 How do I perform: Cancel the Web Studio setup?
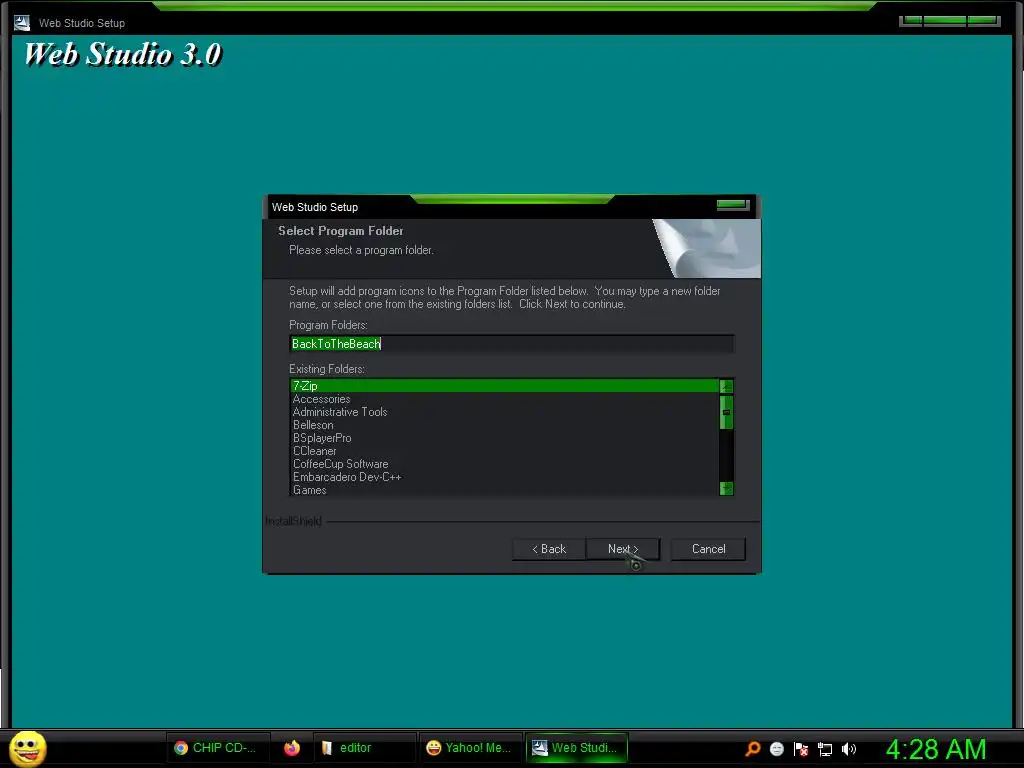click(708, 549)
